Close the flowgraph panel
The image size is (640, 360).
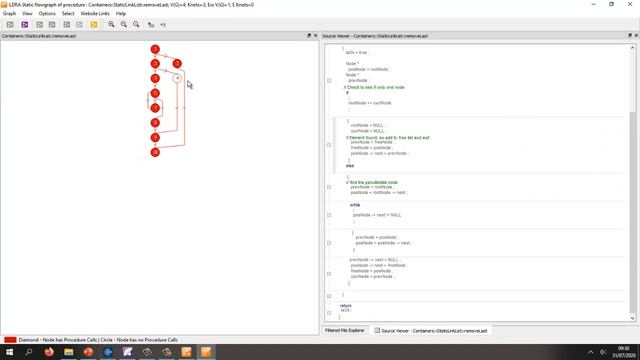coord(316,36)
